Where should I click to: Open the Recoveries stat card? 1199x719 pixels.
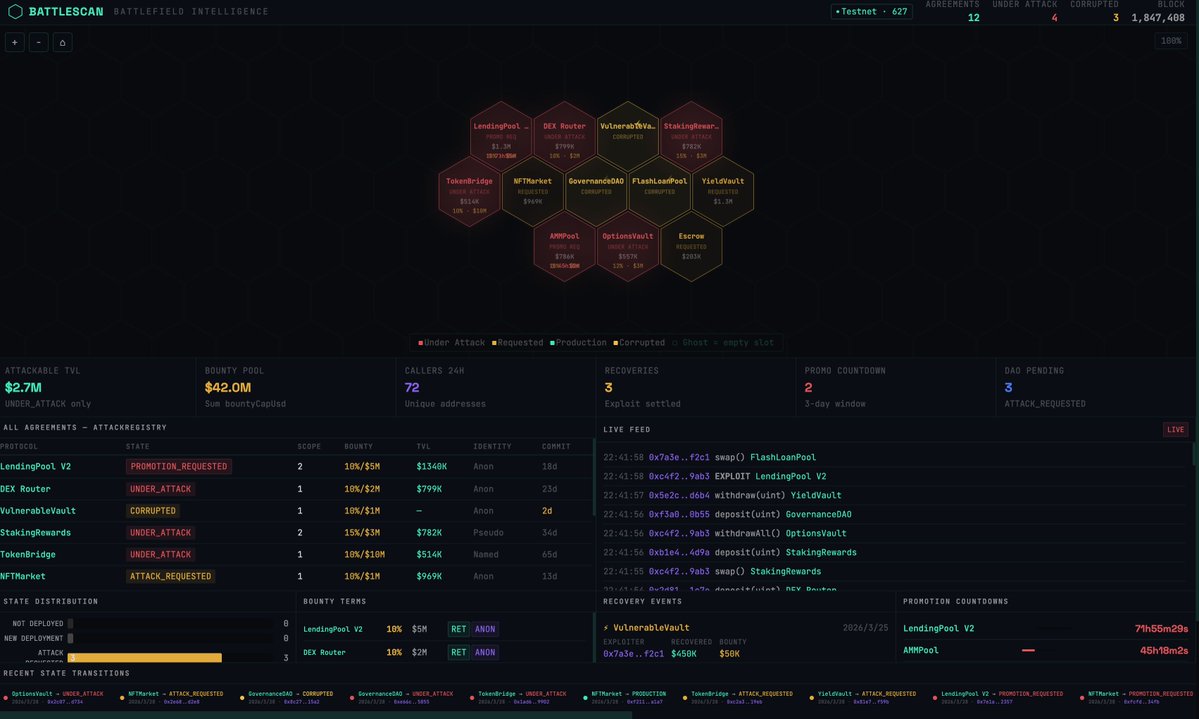[x=697, y=387]
